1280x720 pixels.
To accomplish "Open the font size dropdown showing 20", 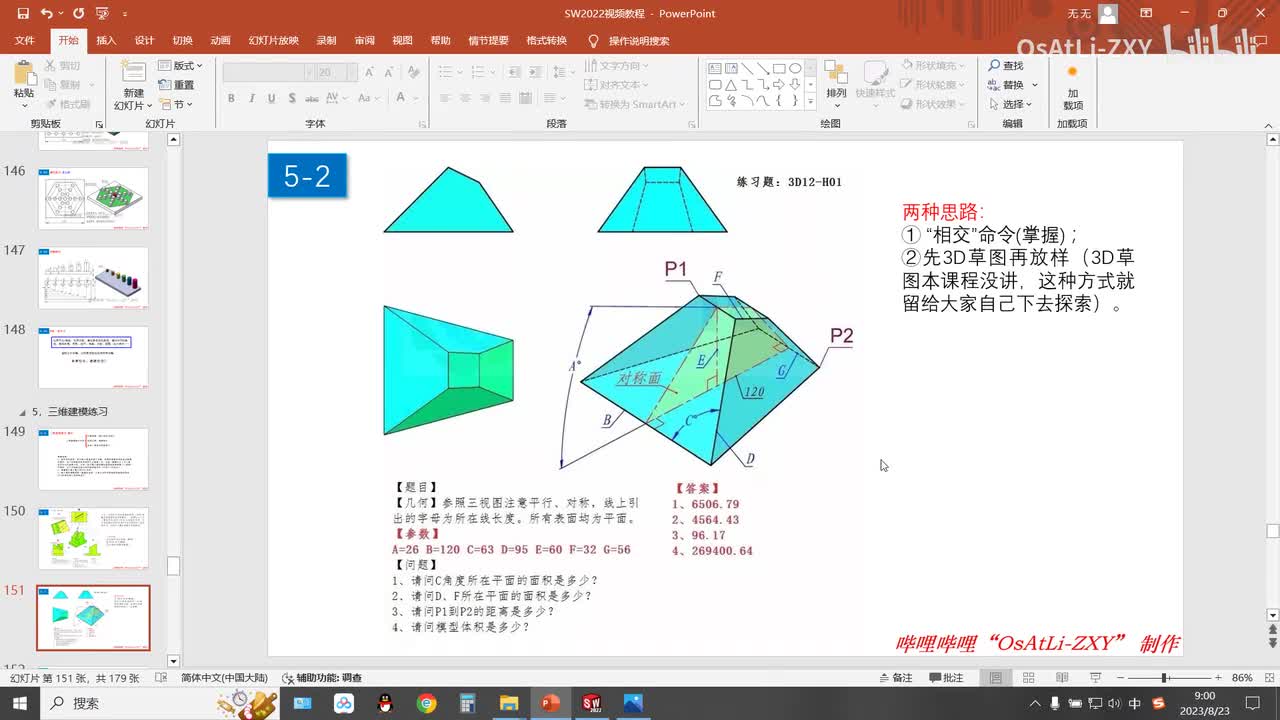I will [352, 73].
